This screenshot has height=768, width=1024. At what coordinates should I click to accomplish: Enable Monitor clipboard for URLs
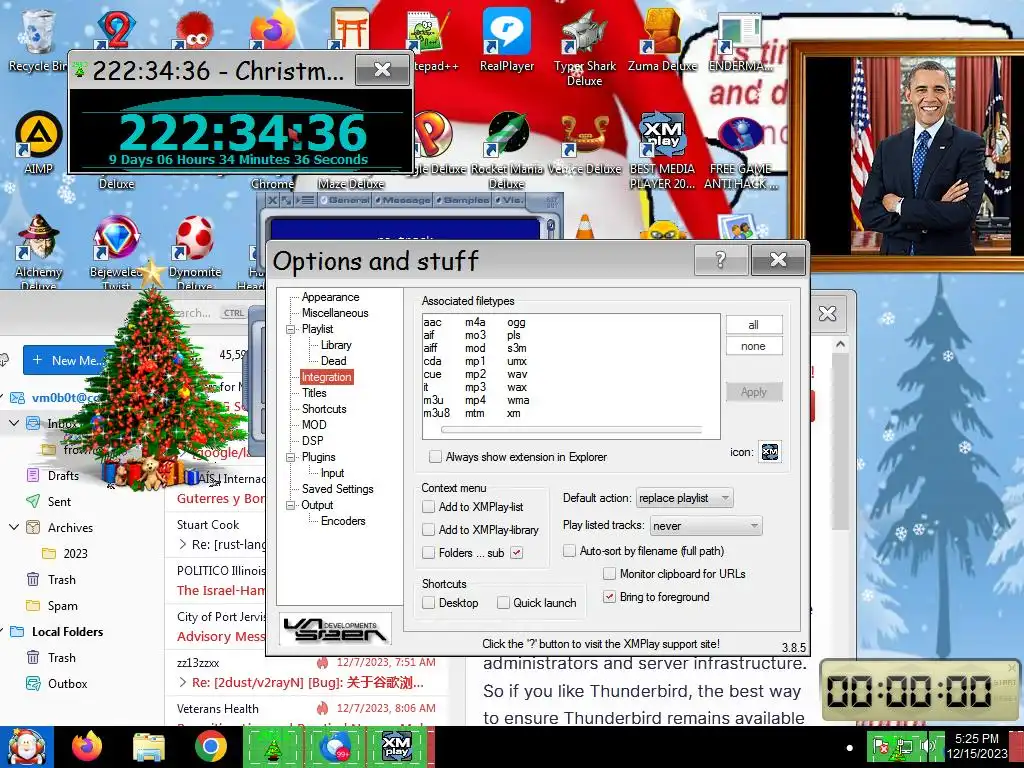609,573
